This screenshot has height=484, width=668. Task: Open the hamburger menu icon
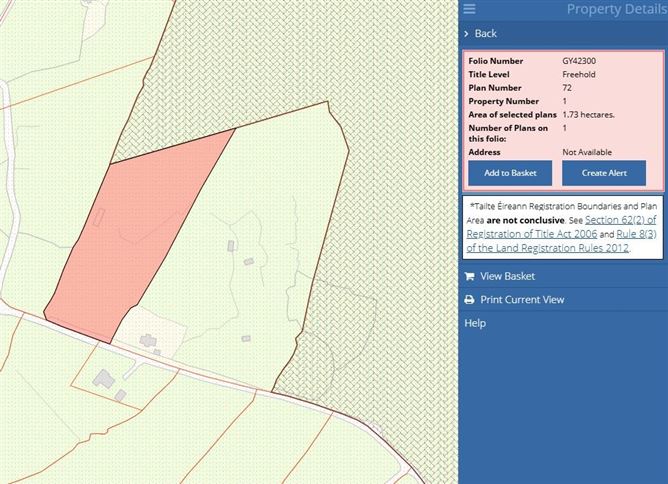[469, 10]
